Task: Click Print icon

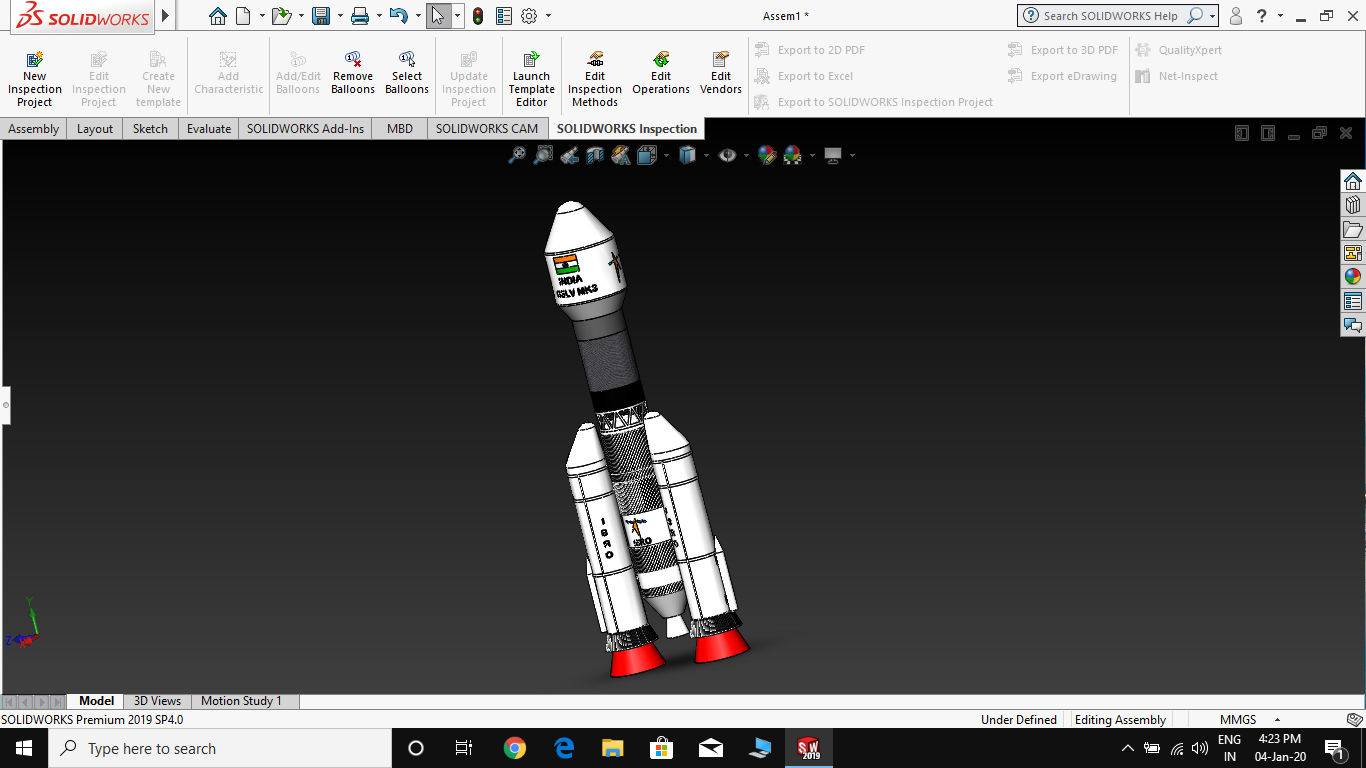Action: pos(360,16)
